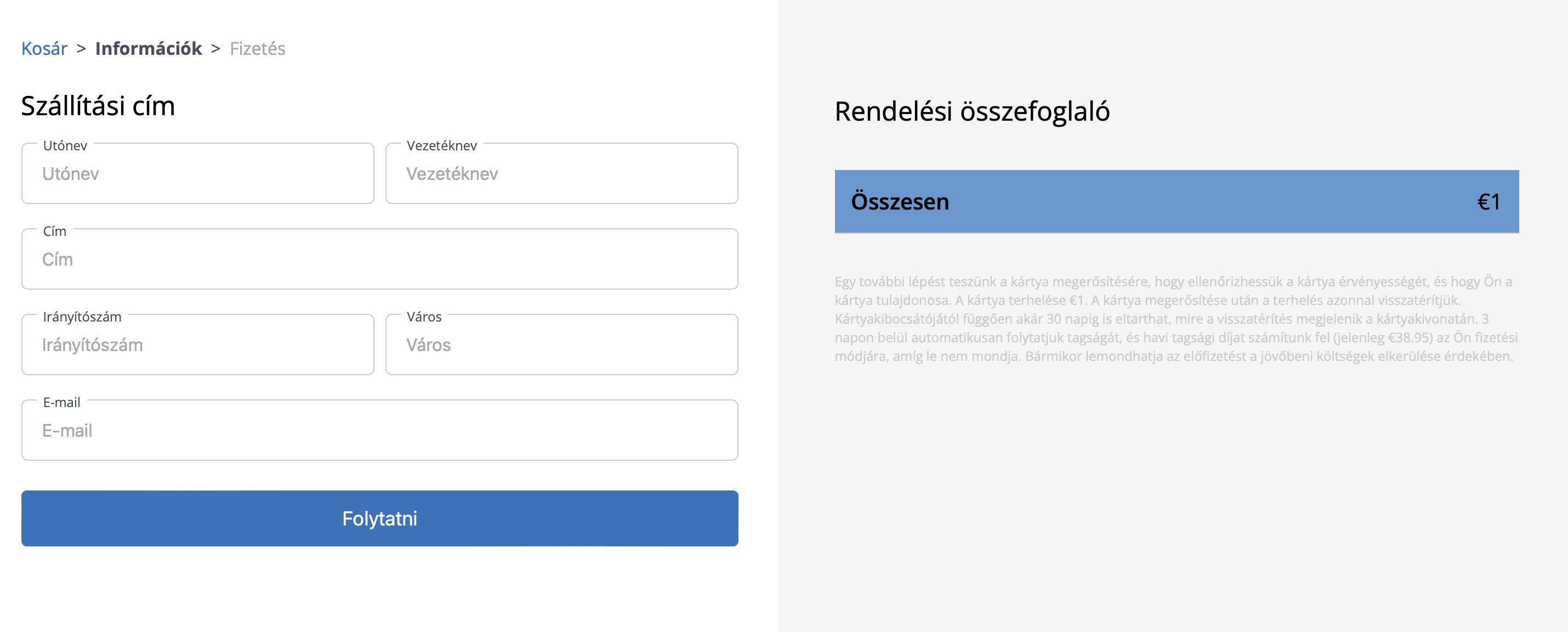Screen dimensions: 1568x632
Task: Click the blue Folytatni button
Action: coord(380,518)
